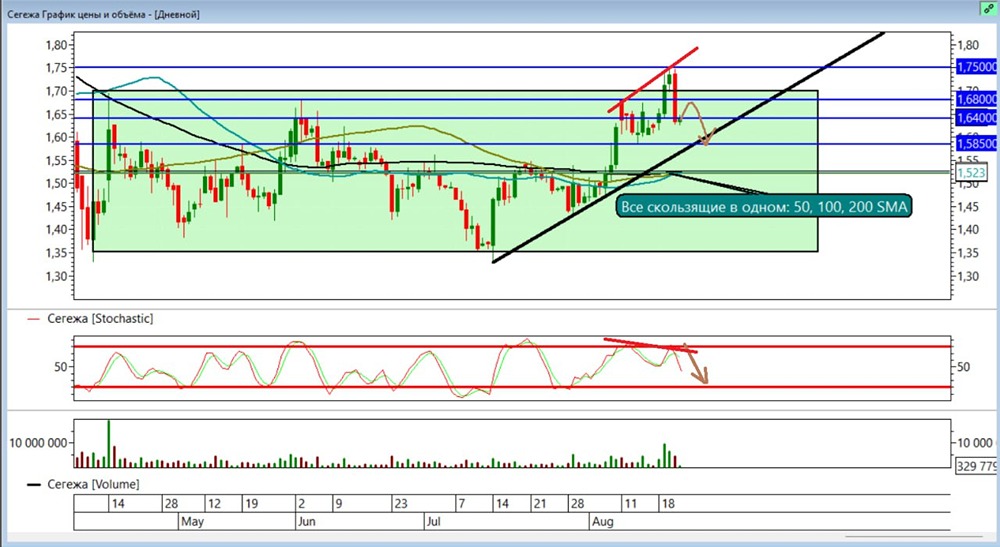Click the Сегежа [Volume] legend label

[x=93, y=485]
